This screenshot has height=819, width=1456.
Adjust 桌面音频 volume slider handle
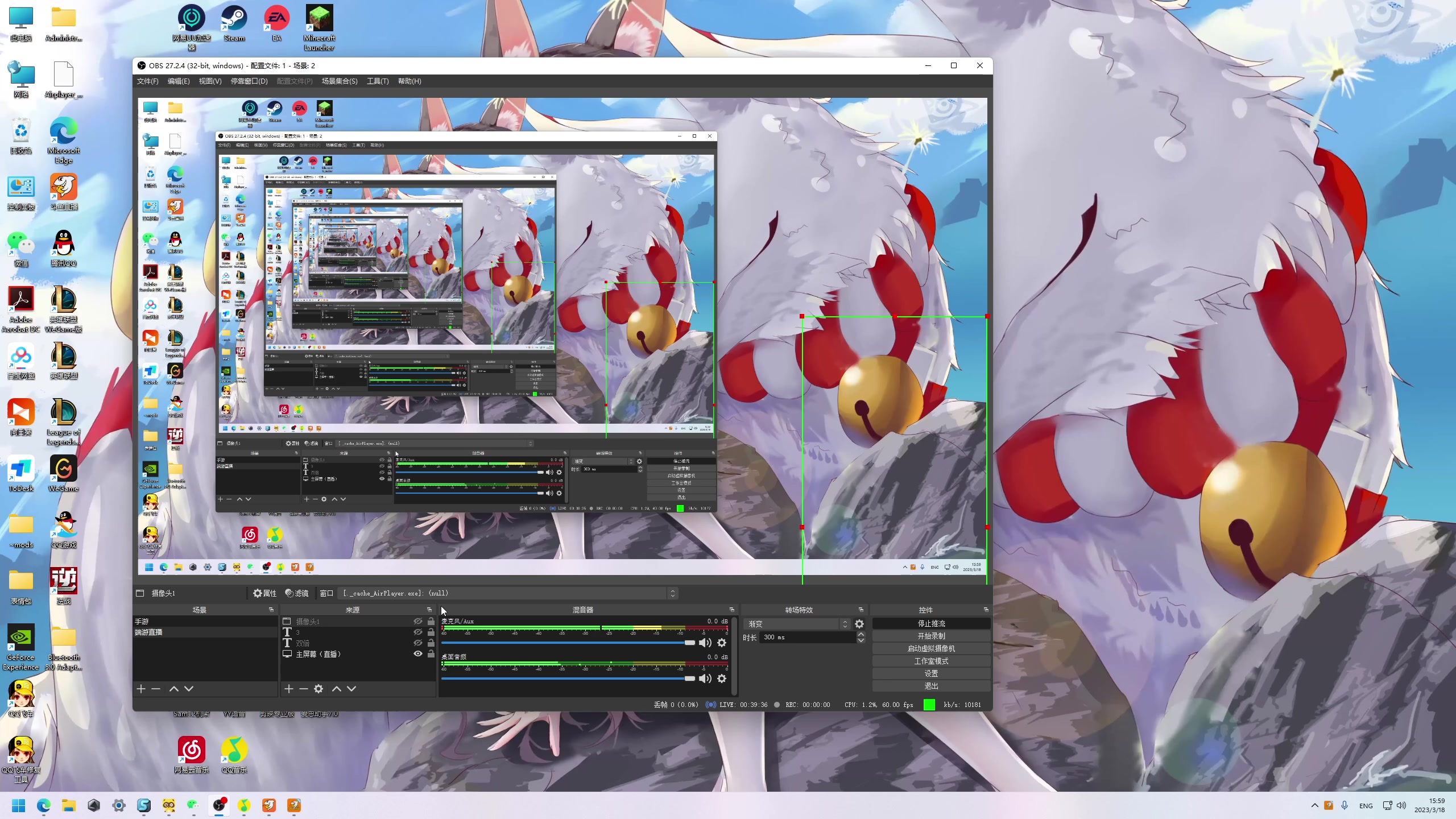(689, 679)
